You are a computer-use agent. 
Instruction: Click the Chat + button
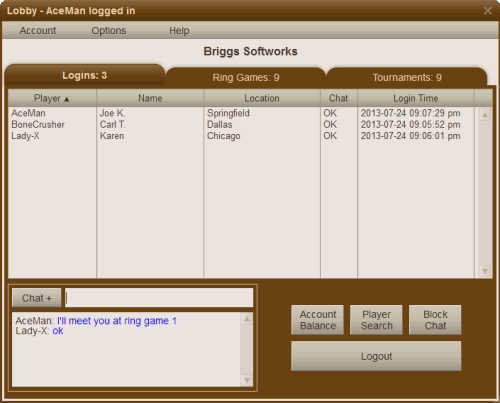click(37, 298)
